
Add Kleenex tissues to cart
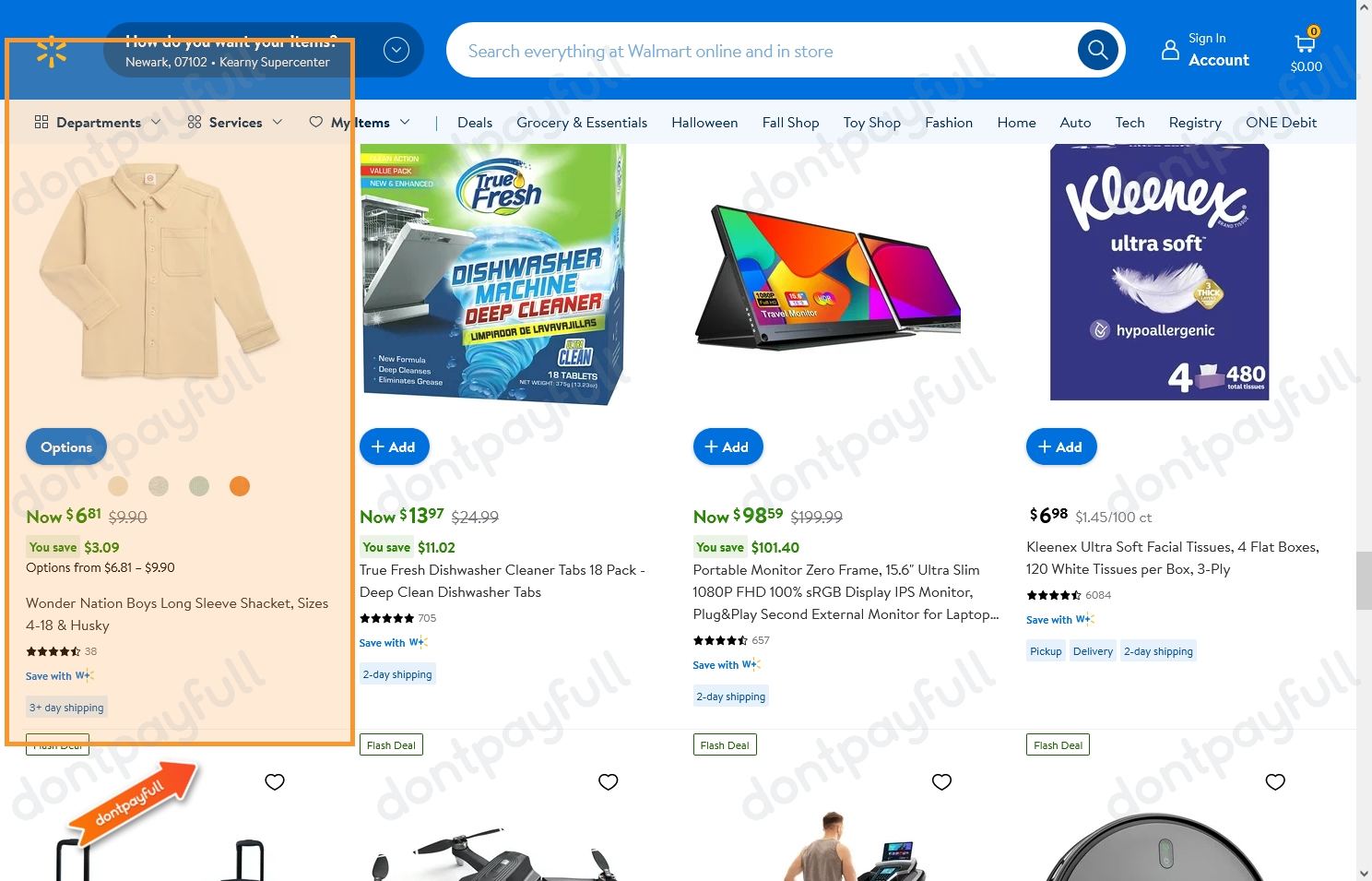(1061, 446)
